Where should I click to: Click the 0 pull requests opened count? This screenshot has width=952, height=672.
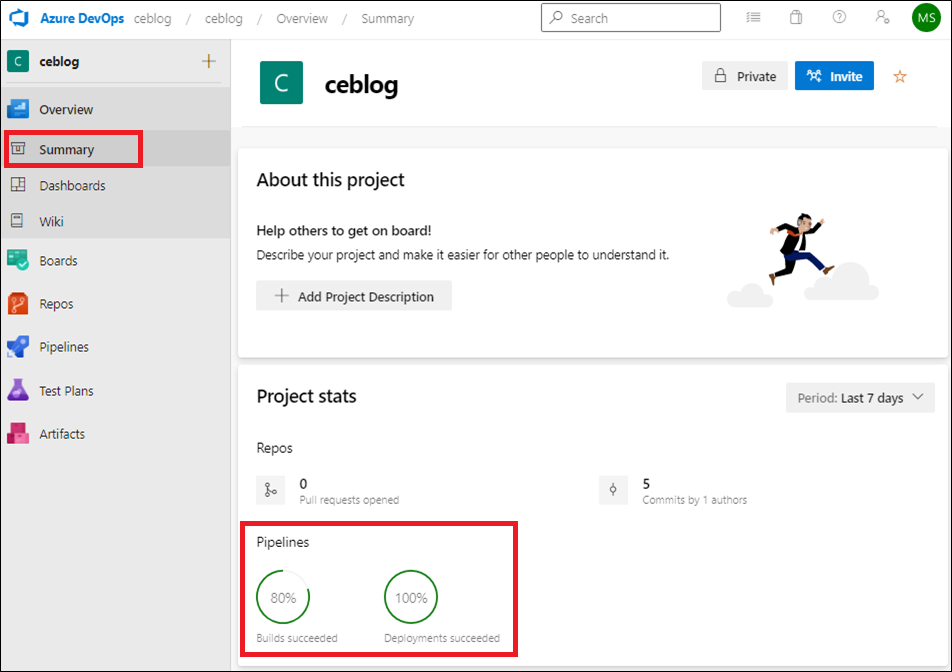click(x=304, y=483)
